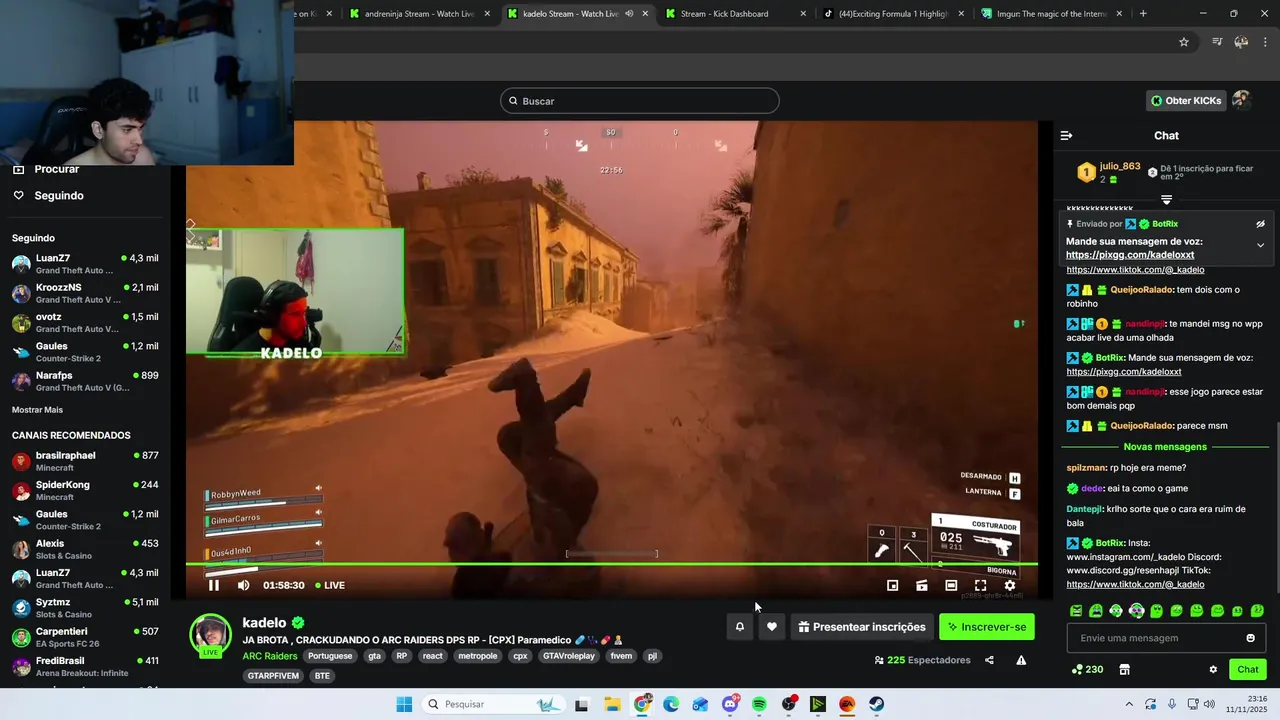
Task: Open Narafps followed channel
Action: tap(85, 381)
